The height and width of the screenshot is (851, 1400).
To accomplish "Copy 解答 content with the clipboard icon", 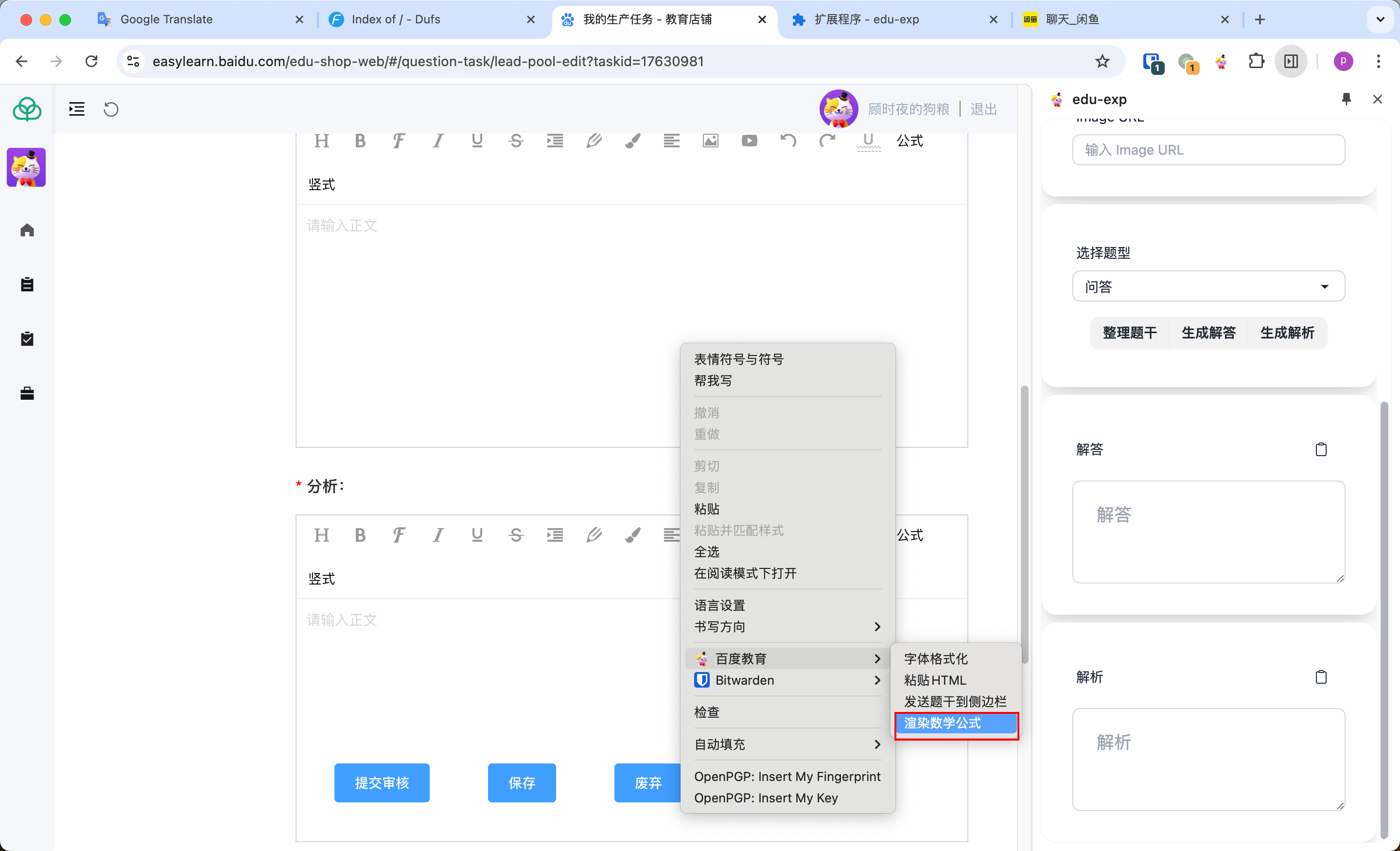I will [x=1321, y=449].
